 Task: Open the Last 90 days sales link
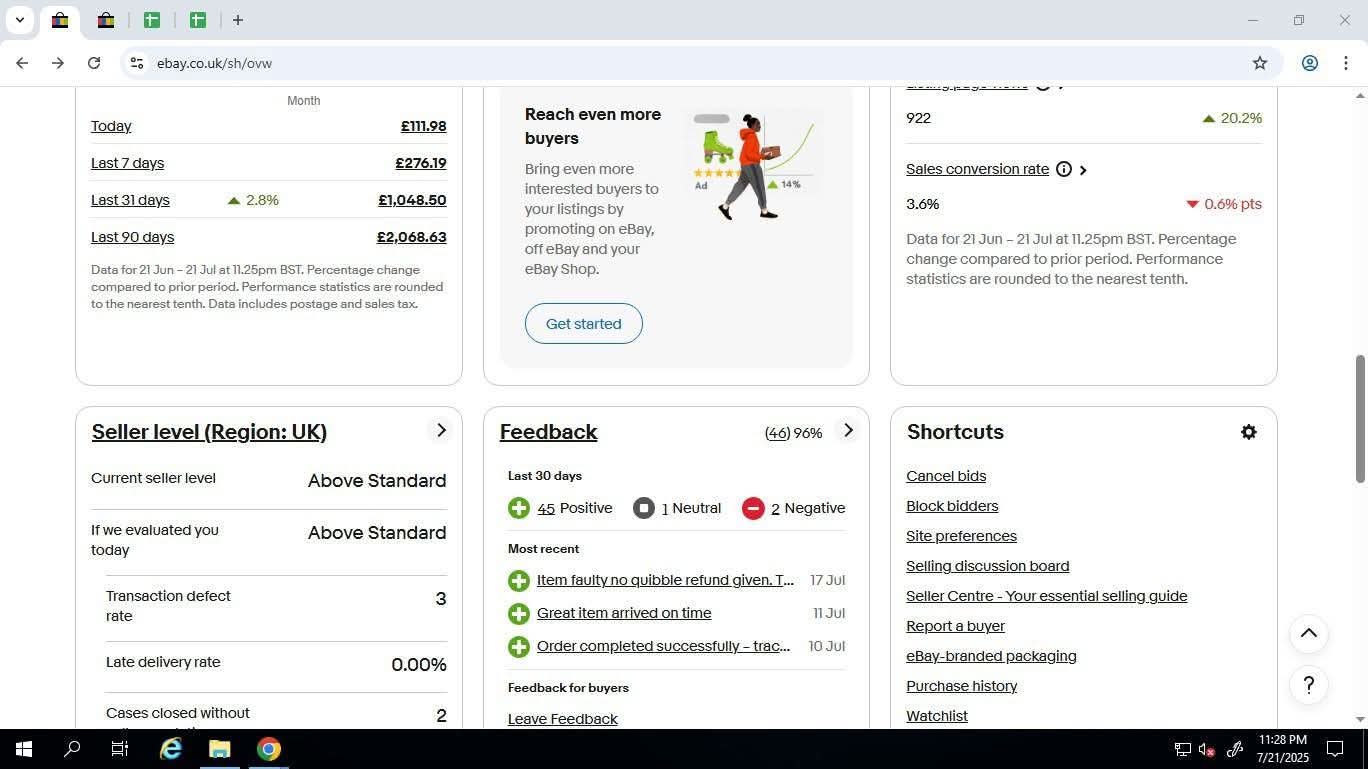coord(132,237)
